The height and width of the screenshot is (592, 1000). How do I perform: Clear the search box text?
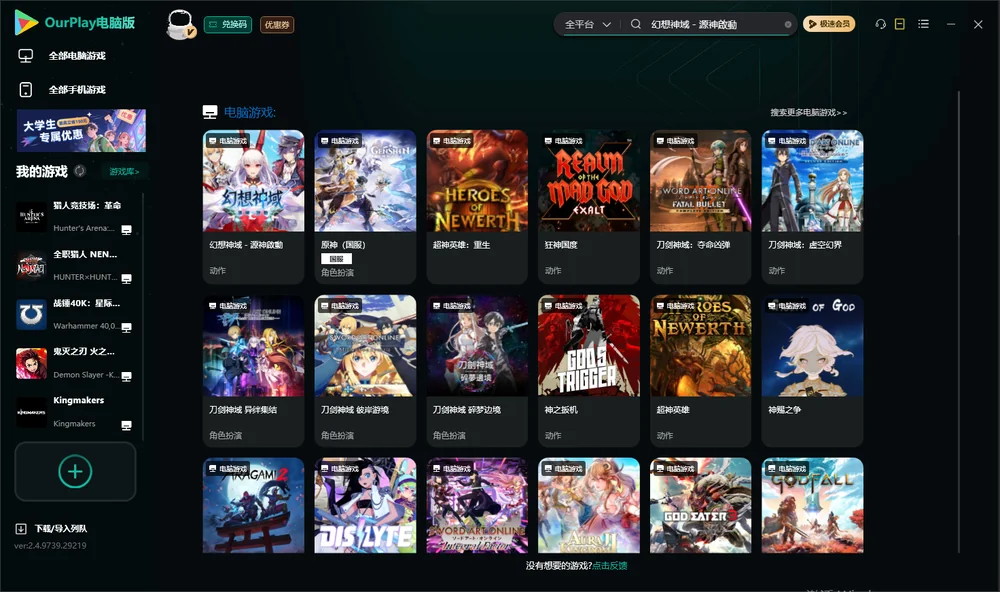click(788, 25)
